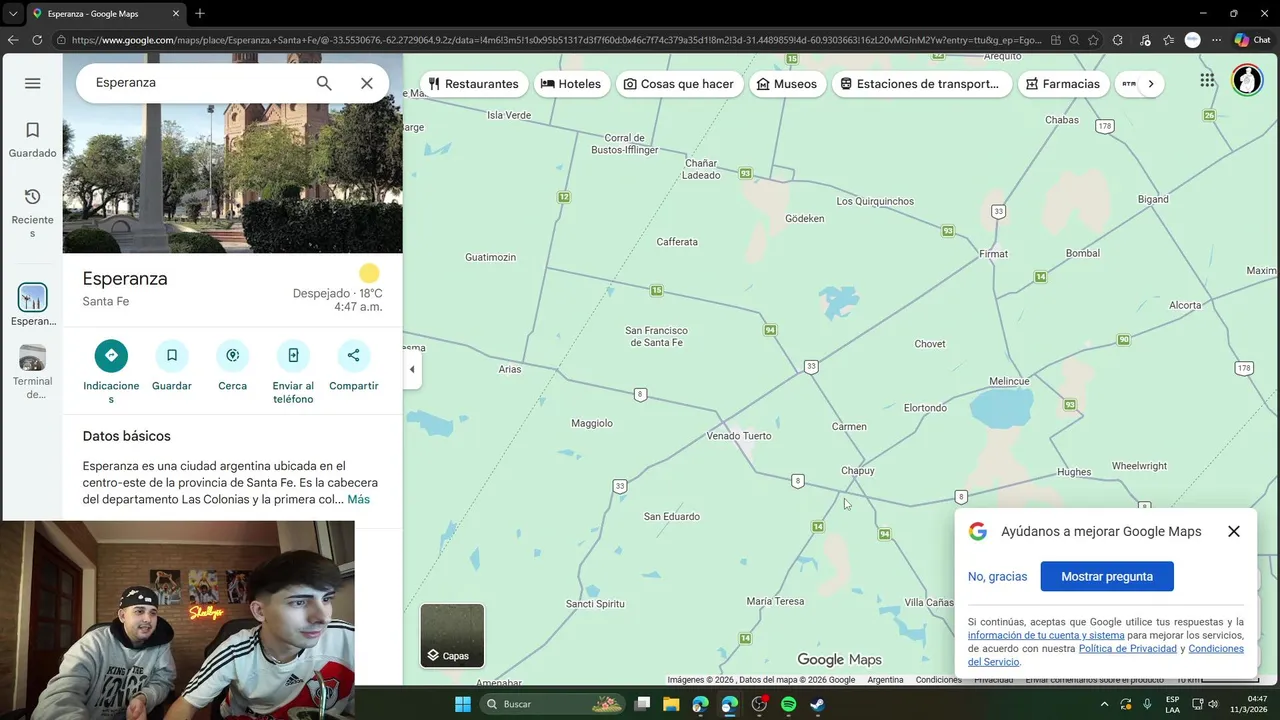
Task: Open browser extensions puzzle icon
Action: pos(1118,40)
